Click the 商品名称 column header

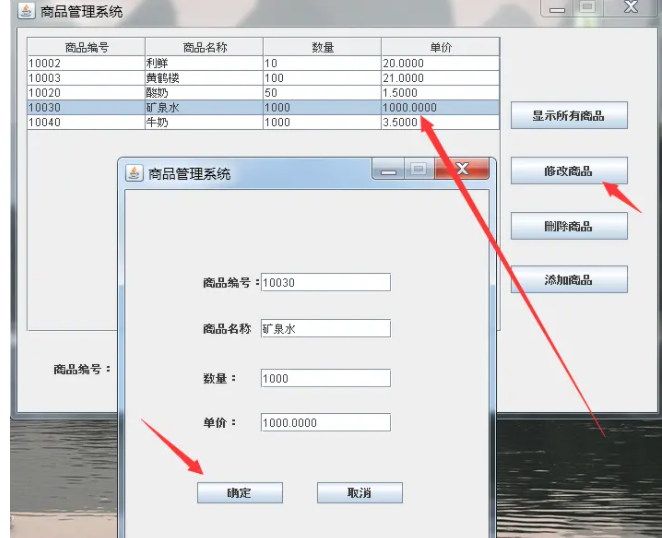[x=204, y=47]
